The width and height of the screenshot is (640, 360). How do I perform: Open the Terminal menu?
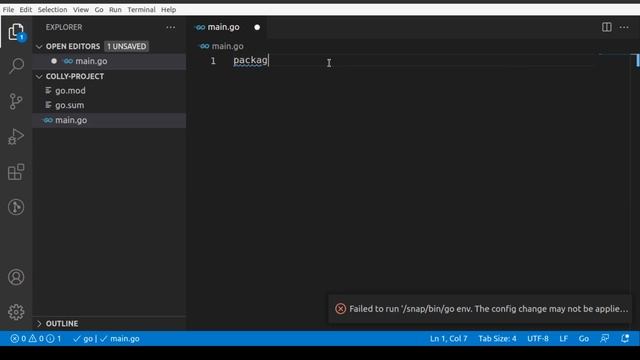click(x=141, y=9)
